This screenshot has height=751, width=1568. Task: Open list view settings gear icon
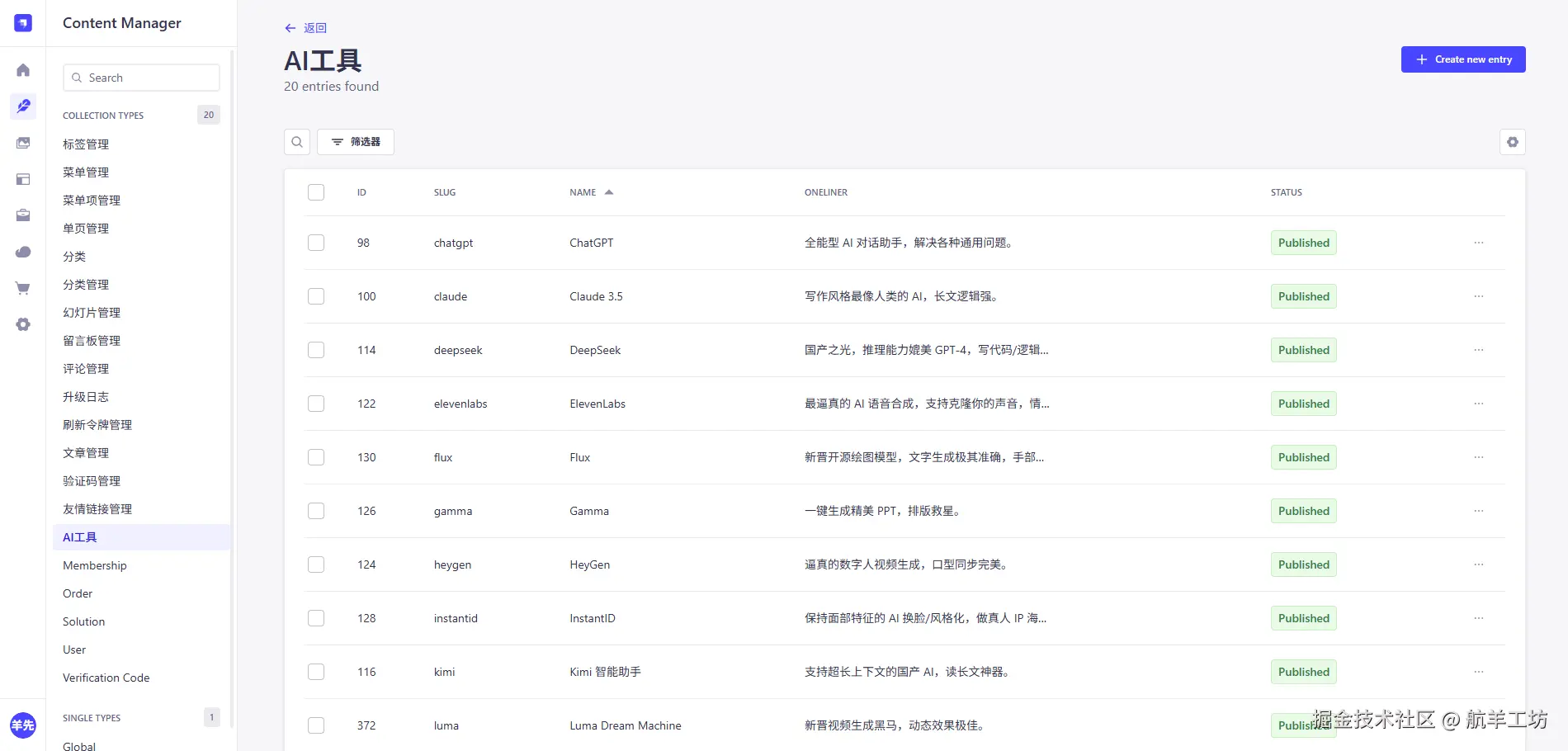(1512, 142)
